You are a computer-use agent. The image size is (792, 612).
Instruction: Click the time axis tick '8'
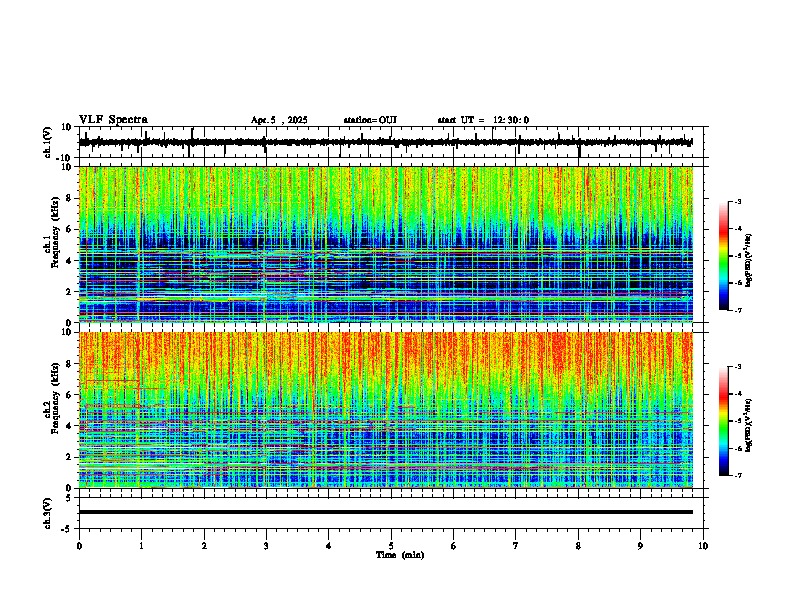click(x=578, y=546)
